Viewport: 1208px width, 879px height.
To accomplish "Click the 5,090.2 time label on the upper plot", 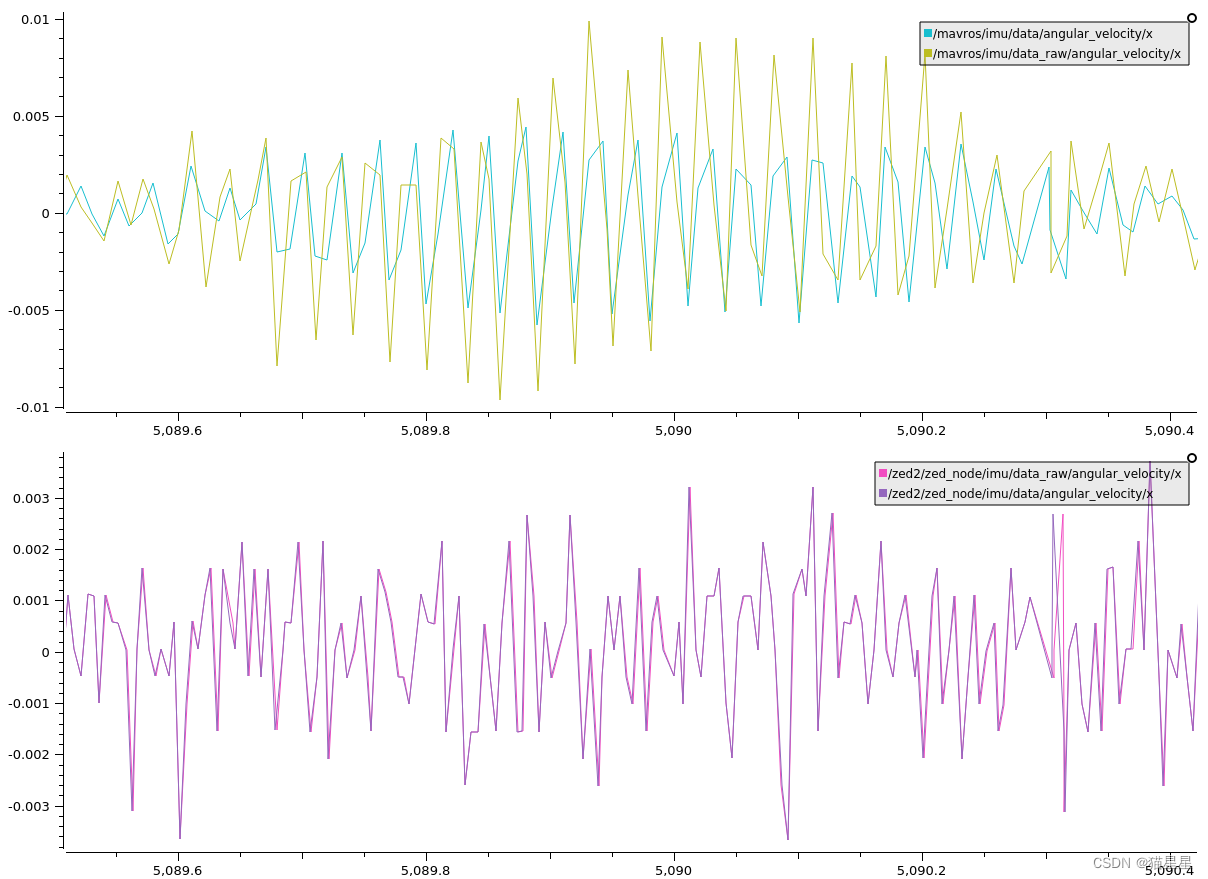I will point(922,430).
